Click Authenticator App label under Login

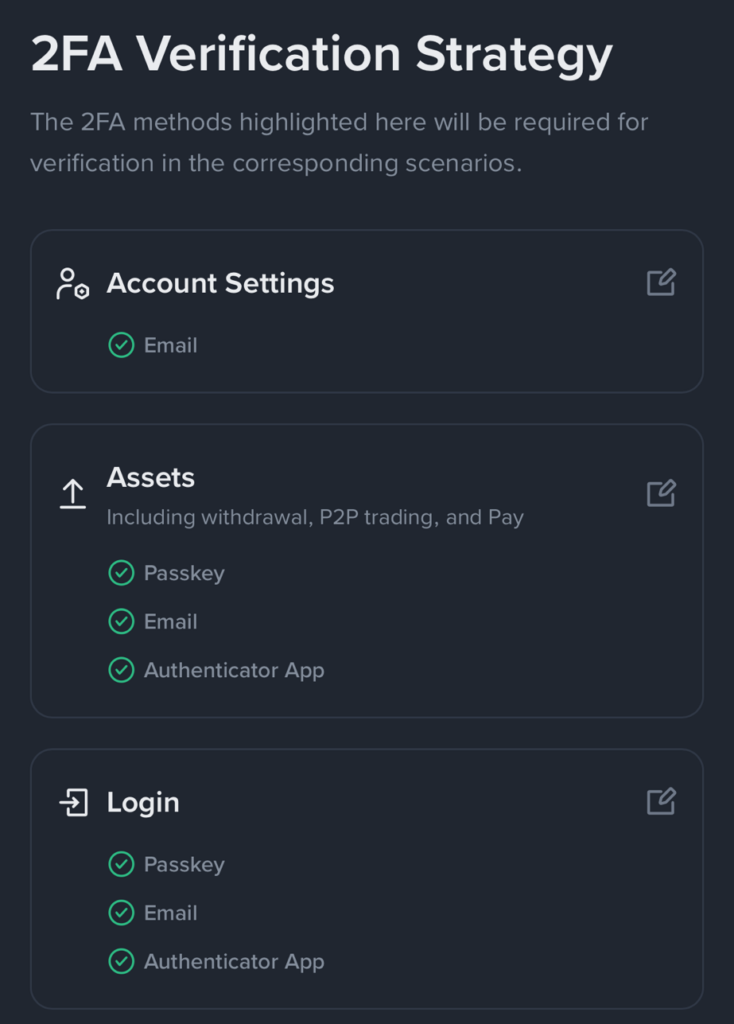tap(234, 962)
